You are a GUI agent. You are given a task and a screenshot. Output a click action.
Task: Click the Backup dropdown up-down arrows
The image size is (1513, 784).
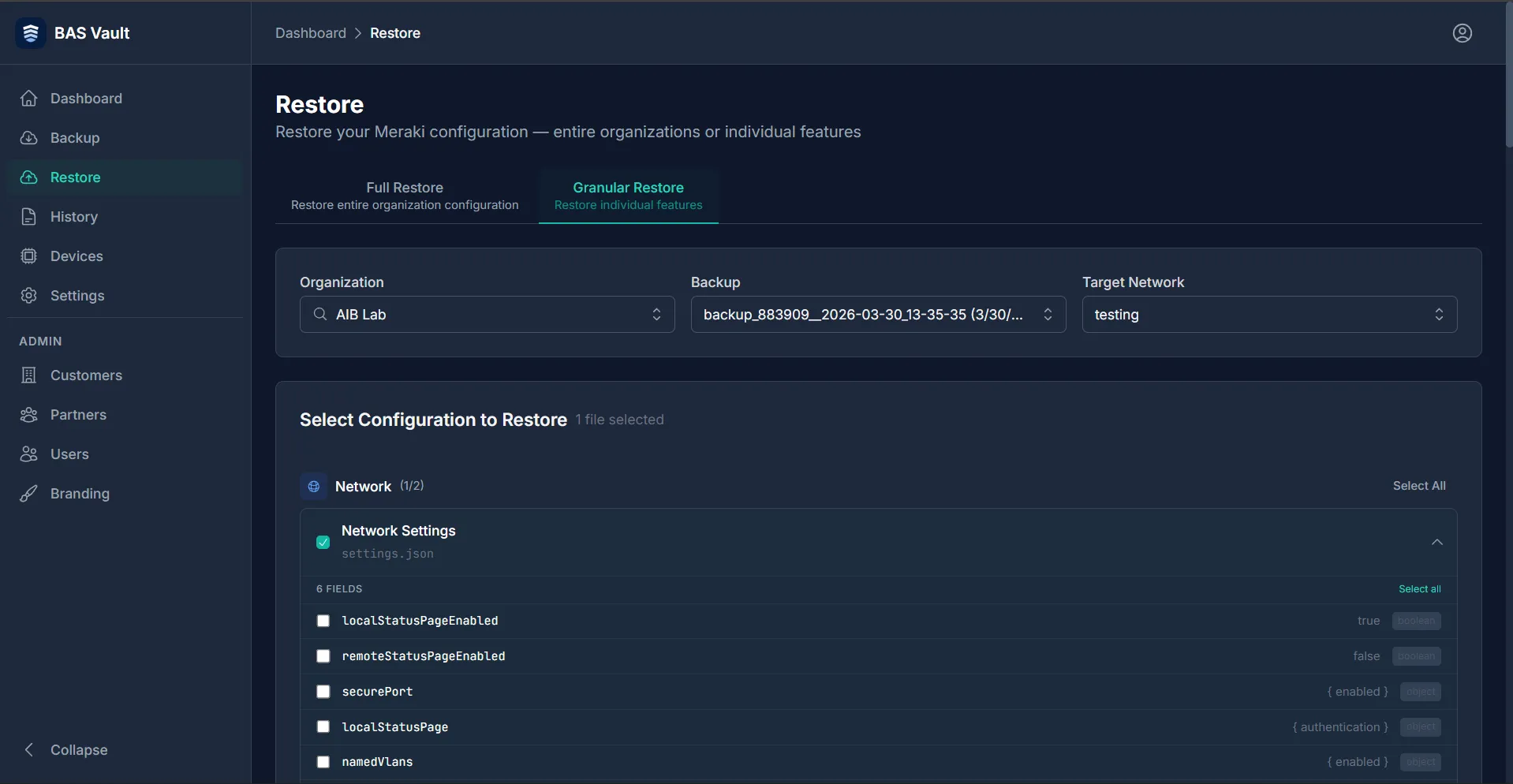[1048, 314]
